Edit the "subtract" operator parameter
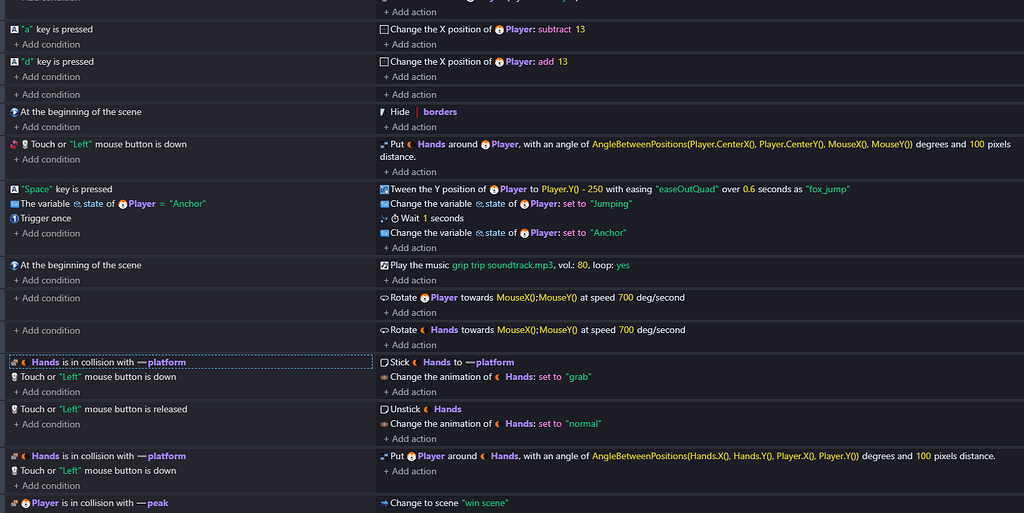Viewport: 1024px width, 513px height. tap(554, 29)
